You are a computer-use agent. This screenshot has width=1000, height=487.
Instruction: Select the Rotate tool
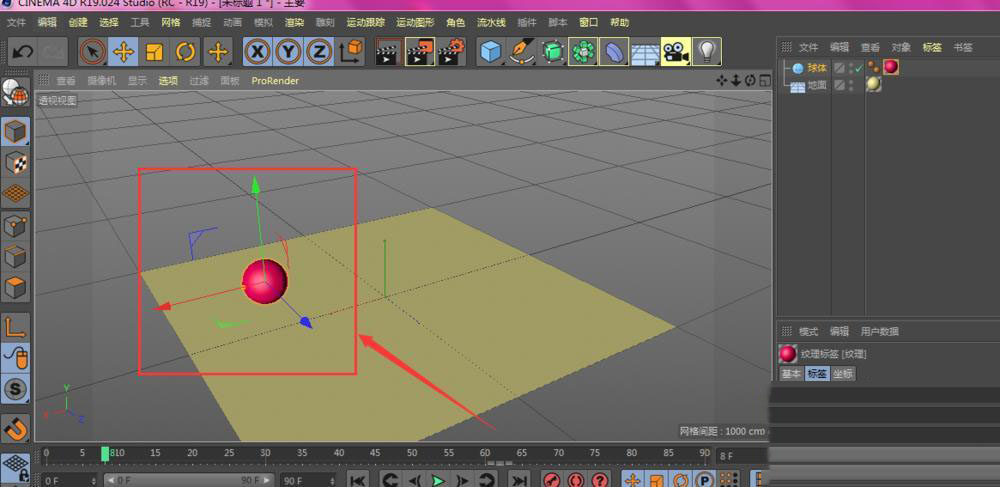coord(186,51)
